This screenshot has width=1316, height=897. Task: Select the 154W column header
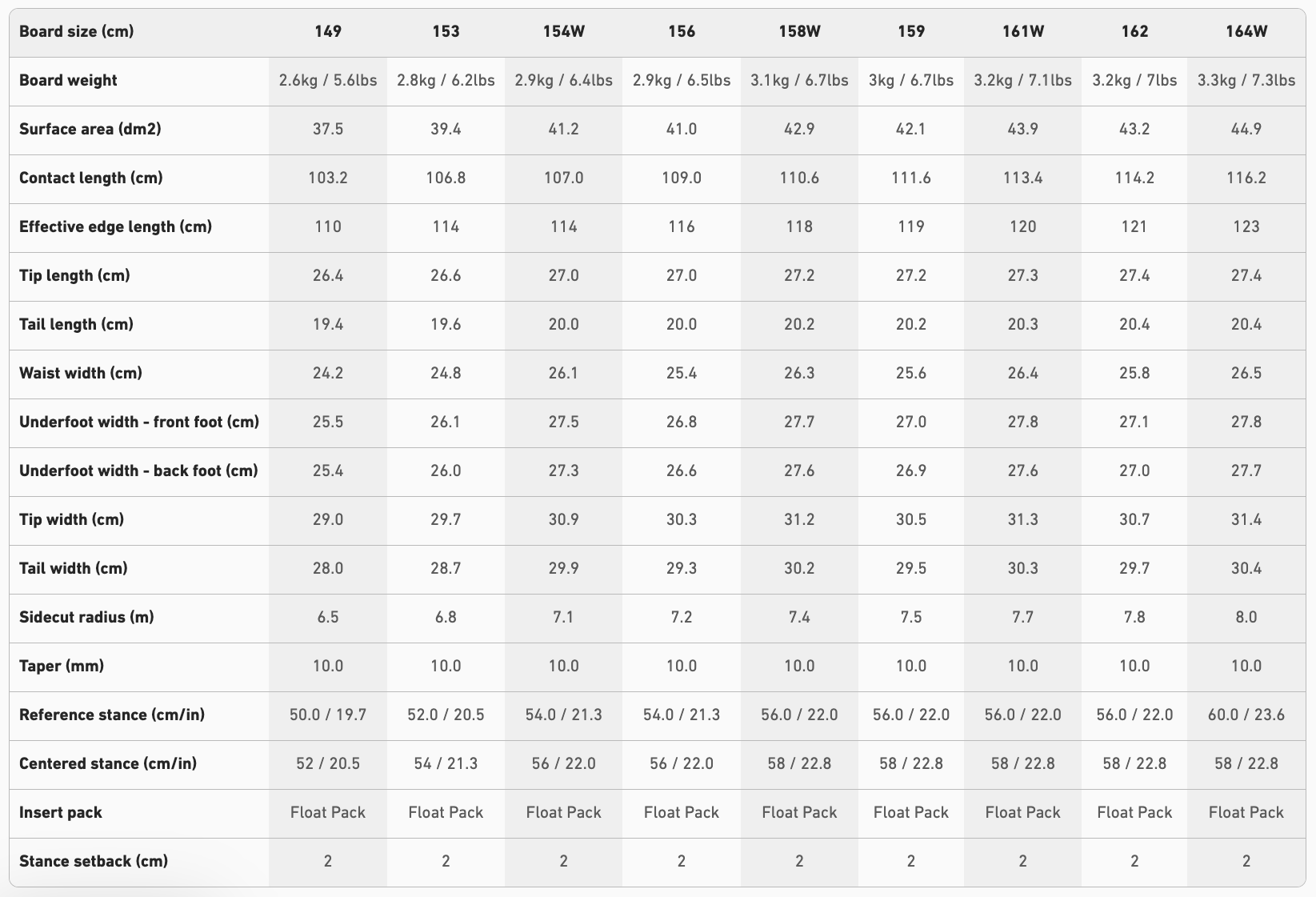(563, 31)
